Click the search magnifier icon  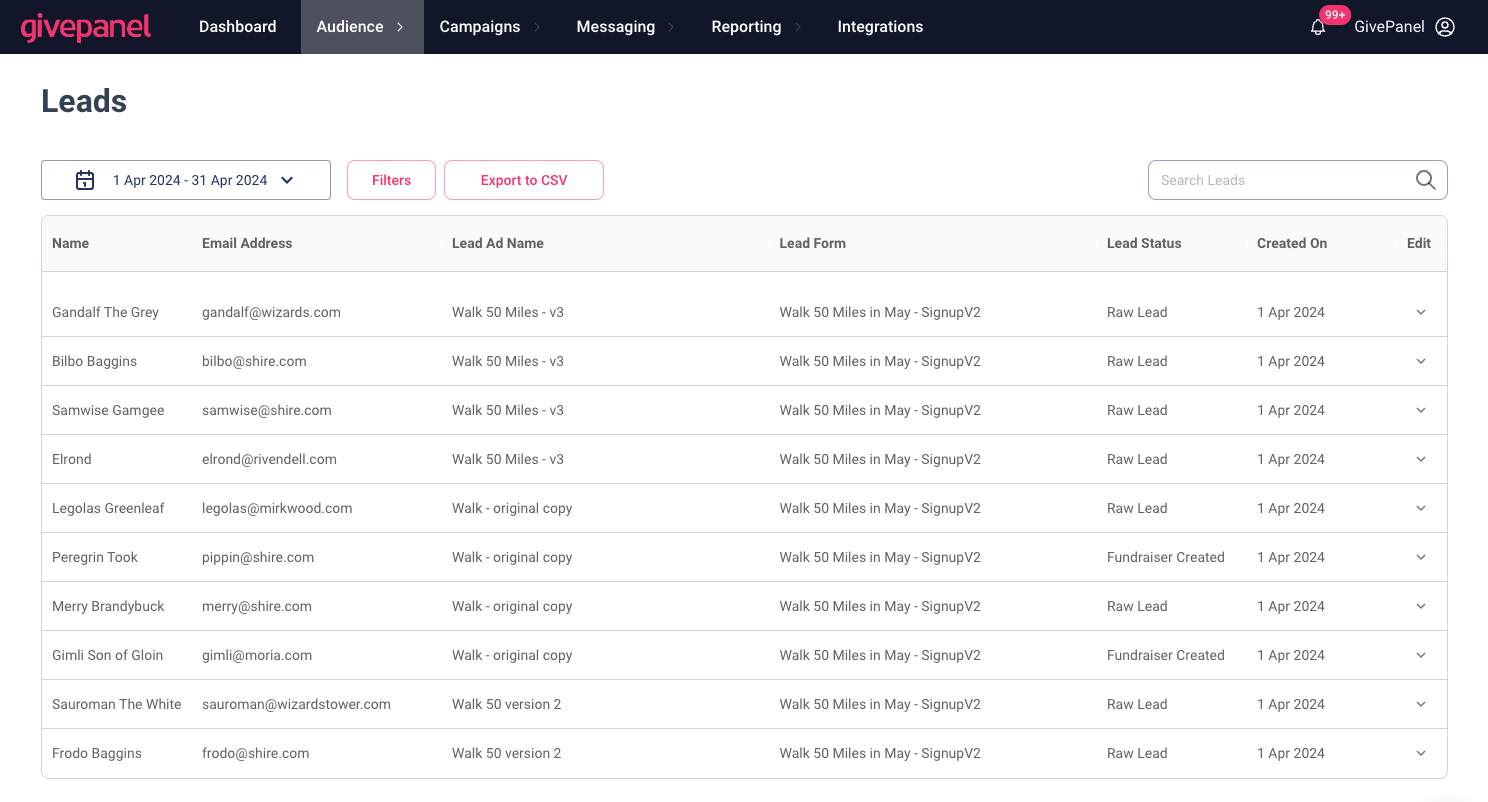(x=1426, y=180)
